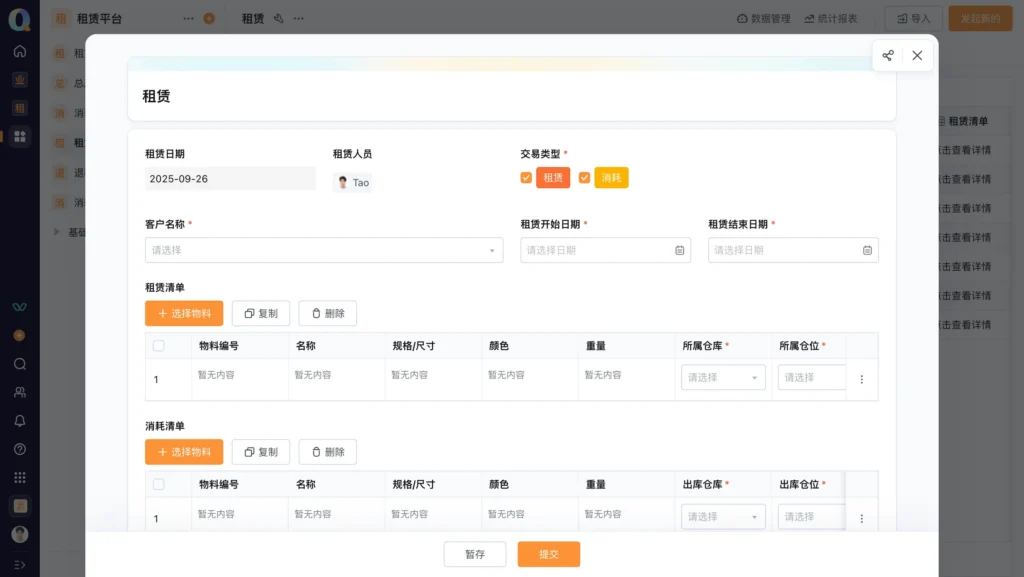Click the 租赁结束日期 date input field
Screen dimensions: 1024x577
pos(785,250)
